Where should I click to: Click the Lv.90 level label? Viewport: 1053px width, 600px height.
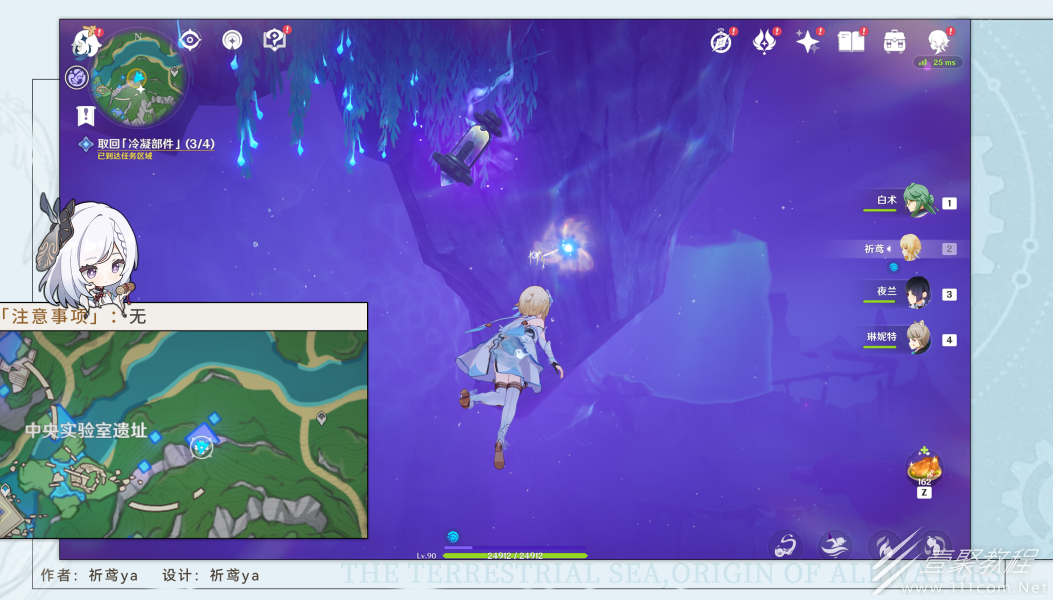426,556
